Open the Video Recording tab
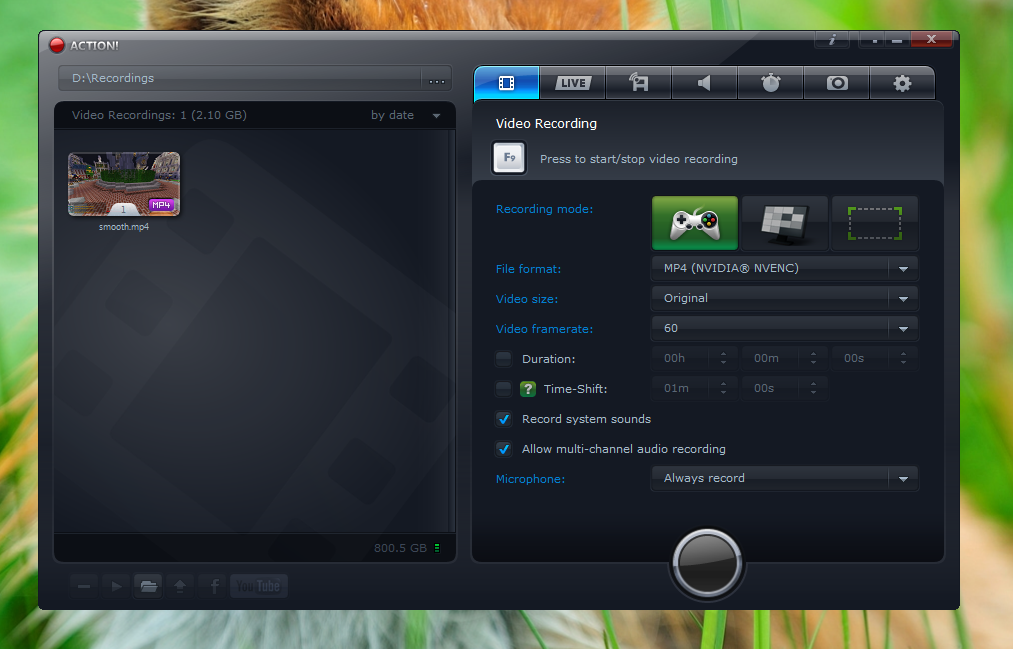 click(506, 83)
